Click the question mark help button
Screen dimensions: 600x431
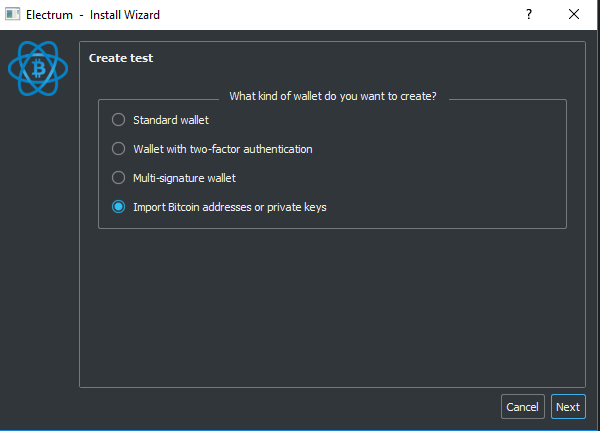(x=527, y=15)
